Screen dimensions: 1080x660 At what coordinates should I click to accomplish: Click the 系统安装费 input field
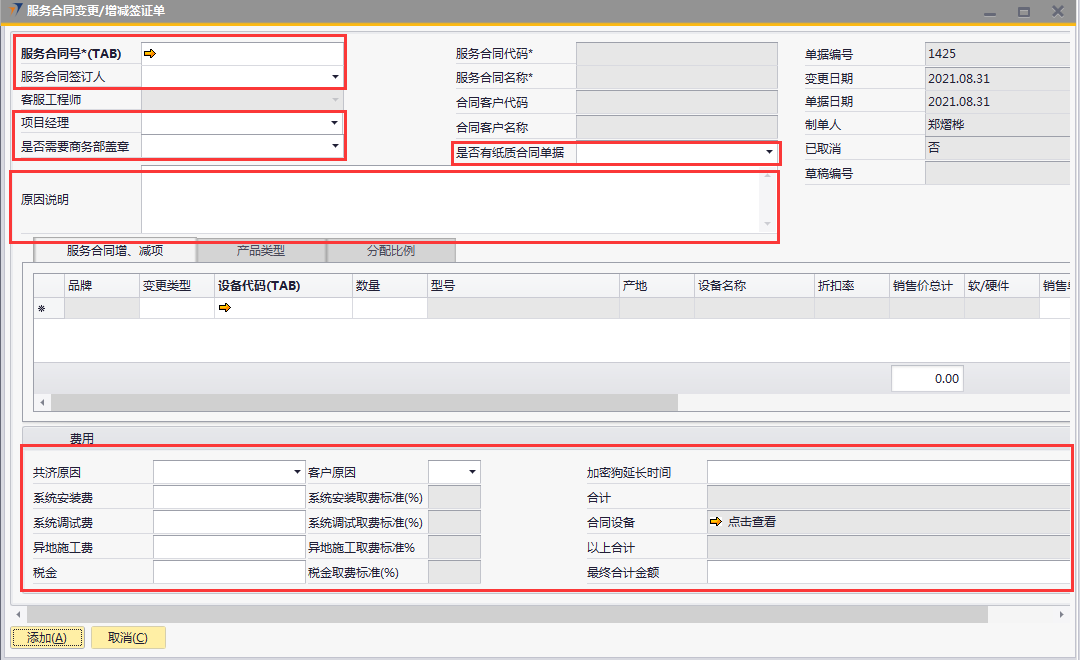[228, 497]
